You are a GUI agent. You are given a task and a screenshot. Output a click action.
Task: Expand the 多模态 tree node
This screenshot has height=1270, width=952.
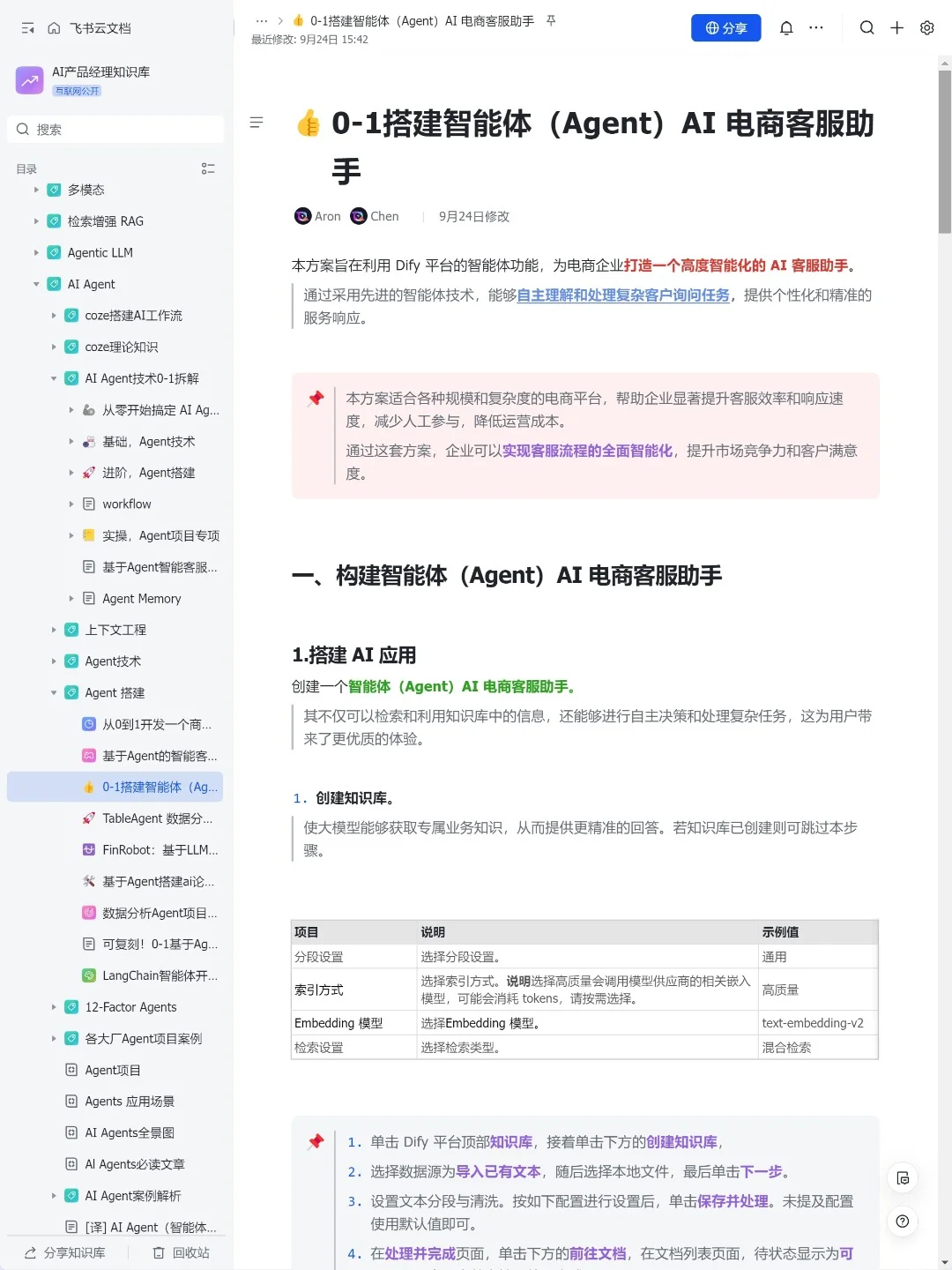coord(36,190)
